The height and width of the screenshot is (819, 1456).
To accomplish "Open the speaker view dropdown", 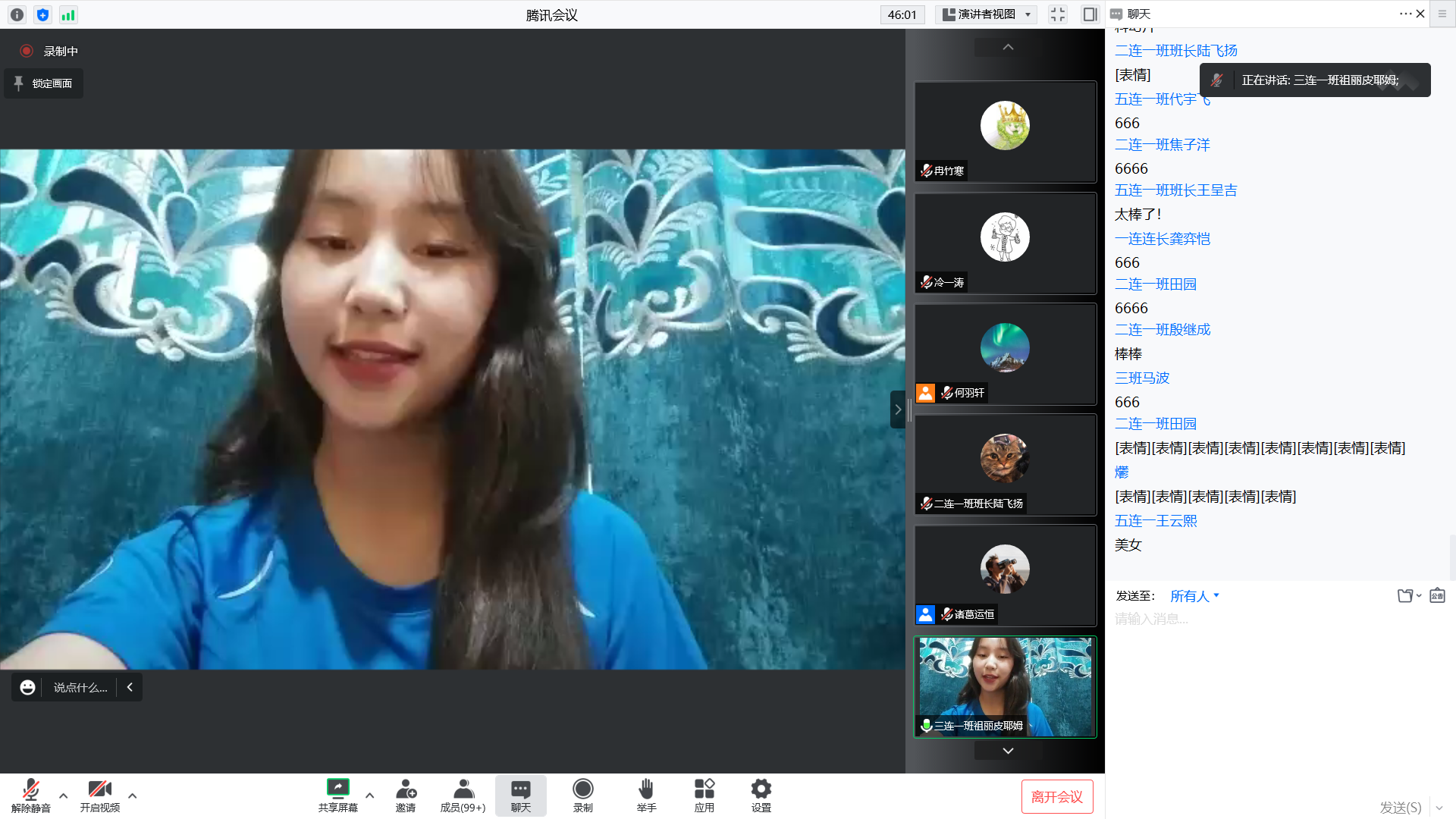I will pyautogui.click(x=986, y=14).
